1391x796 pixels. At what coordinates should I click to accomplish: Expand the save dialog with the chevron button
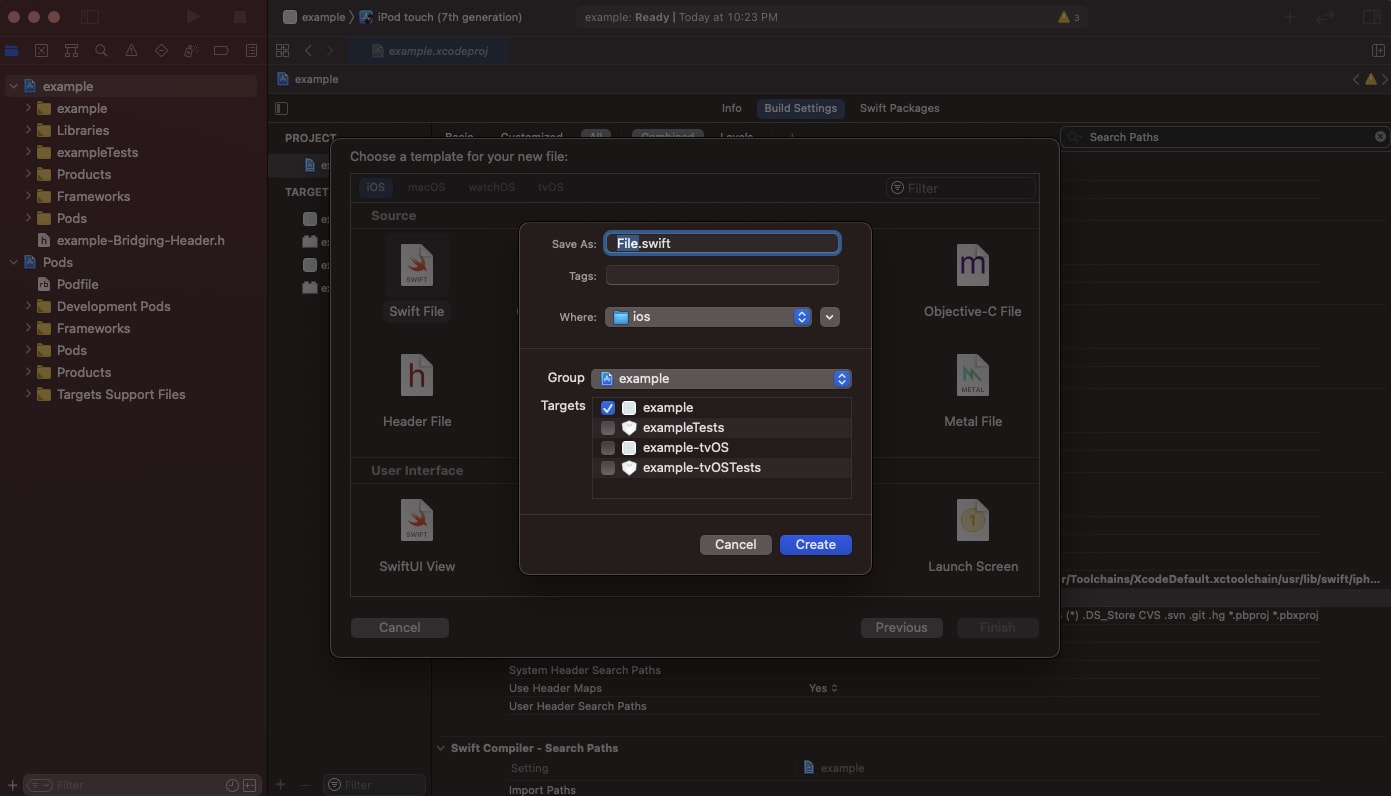(x=829, y=317)
